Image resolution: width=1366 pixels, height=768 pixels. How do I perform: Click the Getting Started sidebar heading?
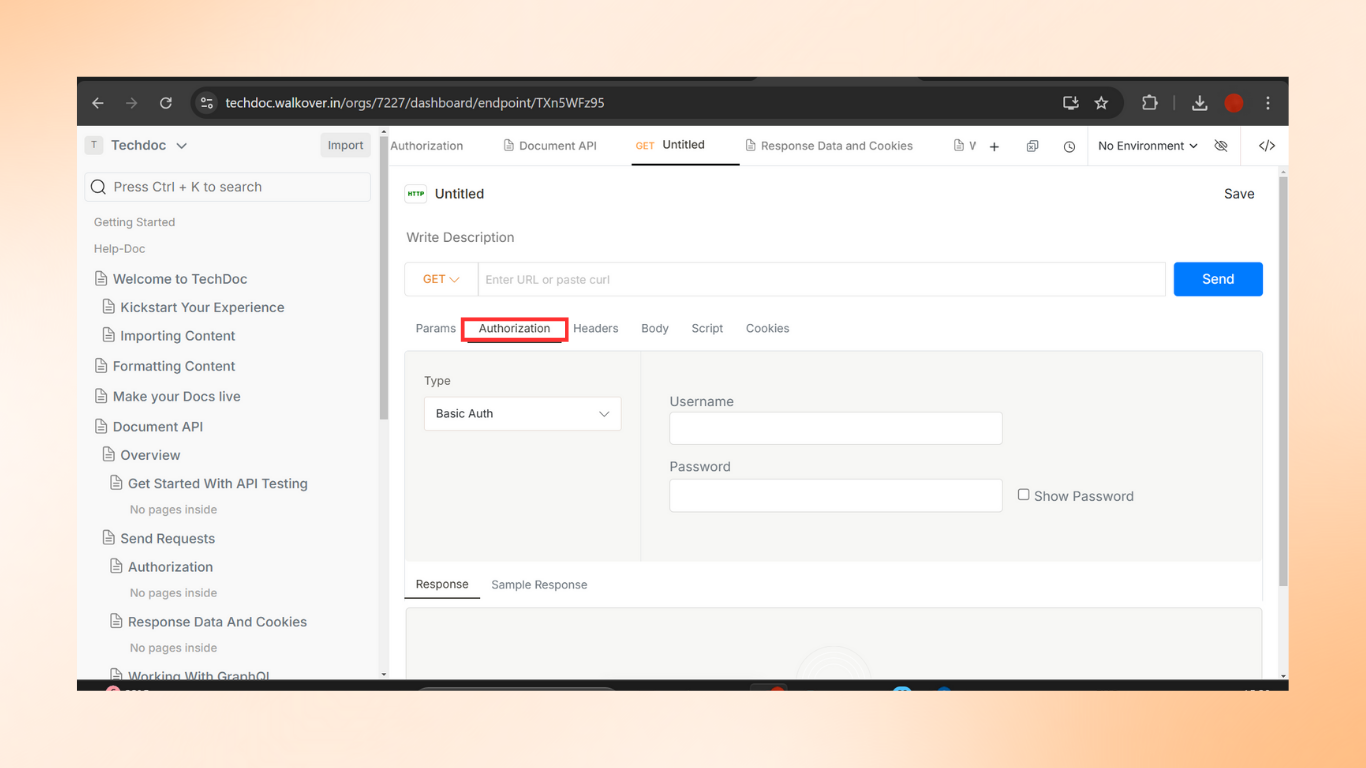pyautogui.click(x=134, y=222)
